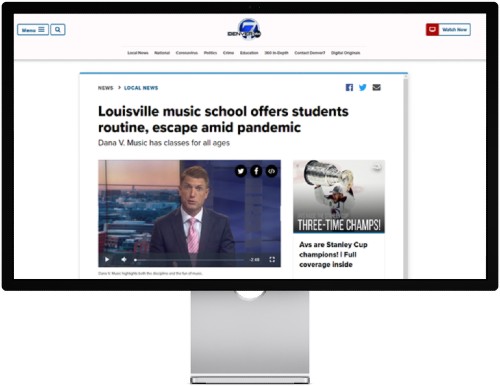This screenshot has height=386, width=500.
Task: Click Facebook icon on video overlay
Action: tap(256, 171)
